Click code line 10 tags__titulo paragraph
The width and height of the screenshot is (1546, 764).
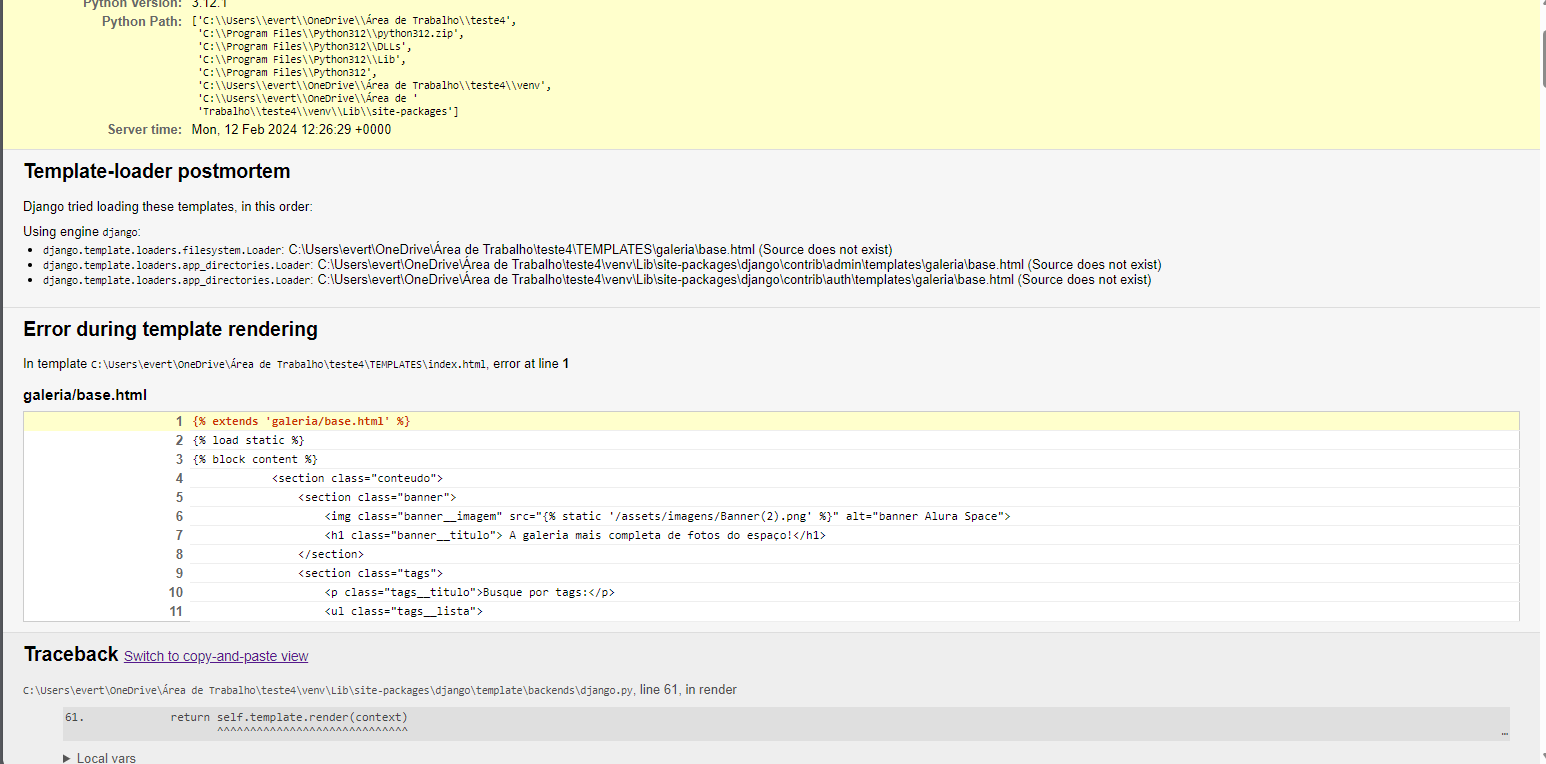(x=469, y=592)
